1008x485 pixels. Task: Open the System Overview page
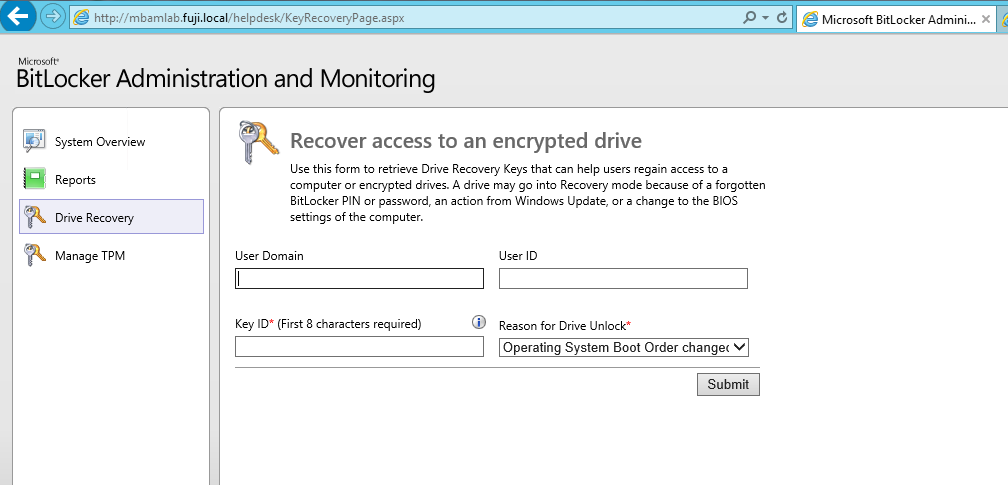coord(100,142)
